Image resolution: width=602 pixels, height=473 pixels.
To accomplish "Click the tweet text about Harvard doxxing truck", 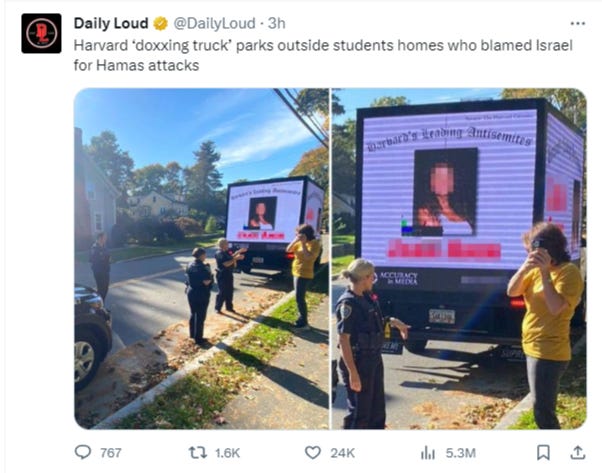I will tap(323, 55).
